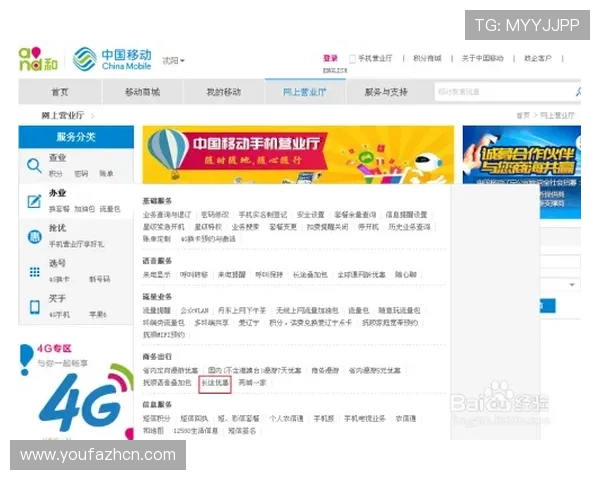Open 短信签名 link
The image size is (600, 480).
(x=242, y=431)
